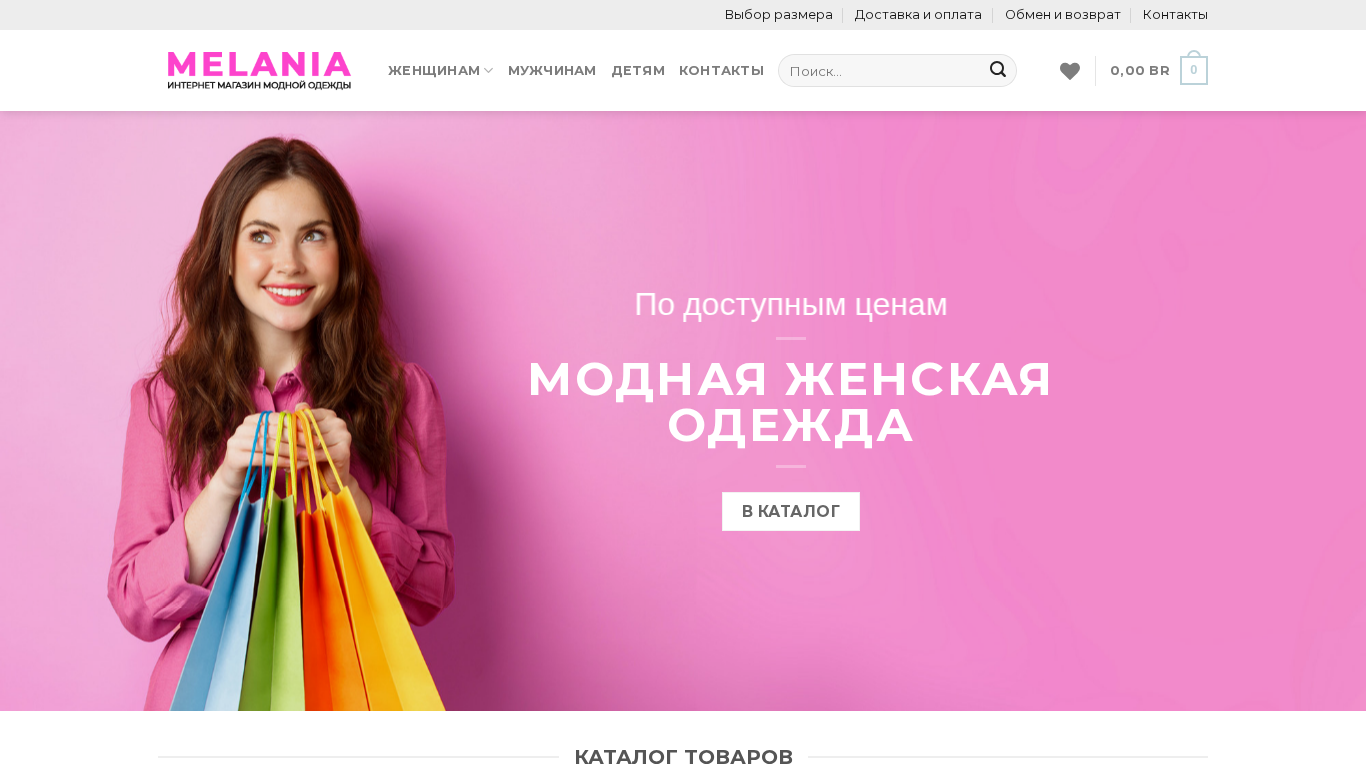Open Доставка и оплата link

point(918,15)
